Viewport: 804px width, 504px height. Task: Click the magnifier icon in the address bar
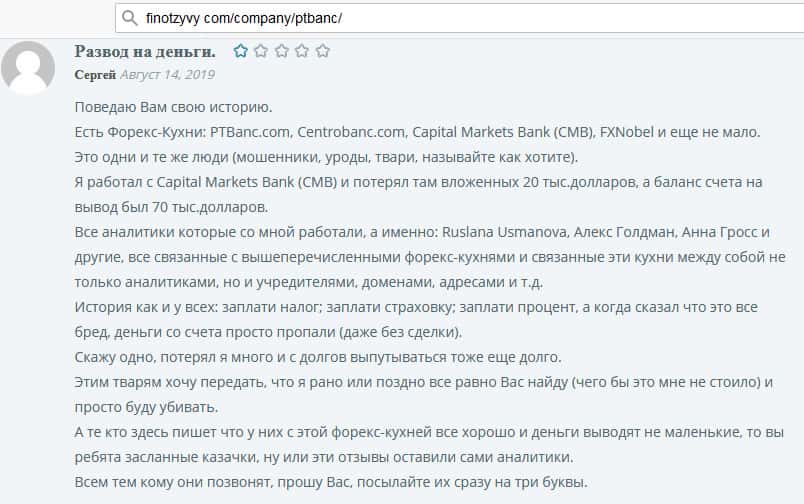[x=129, y=17]
